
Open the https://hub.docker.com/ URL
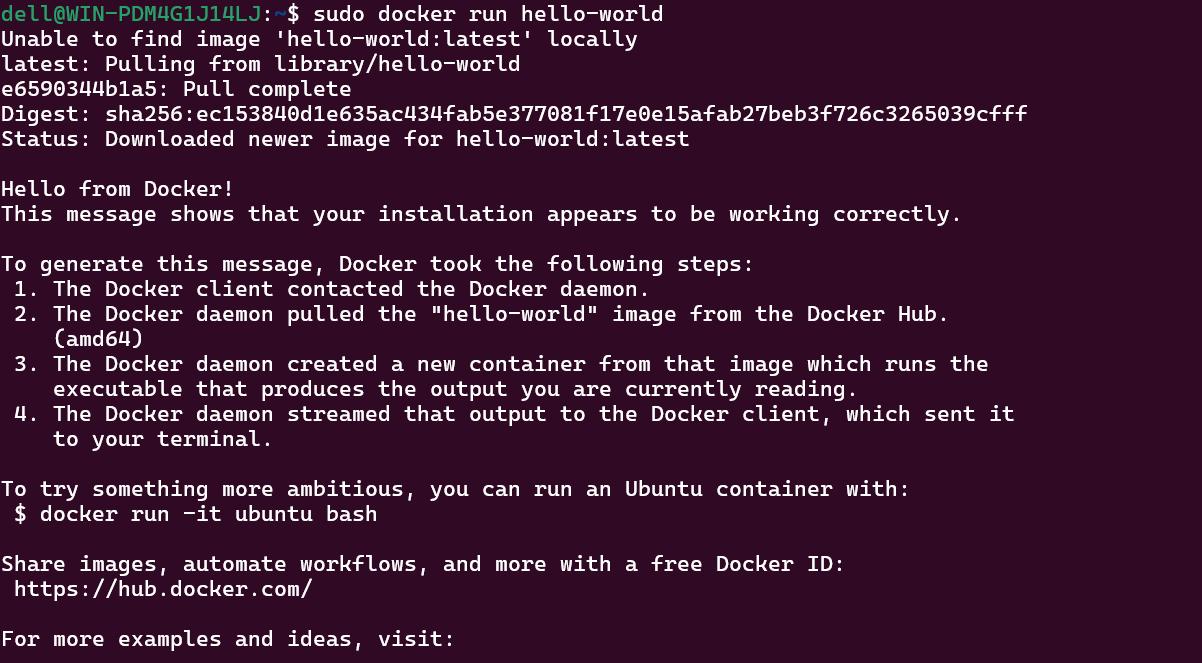(163, 589)
